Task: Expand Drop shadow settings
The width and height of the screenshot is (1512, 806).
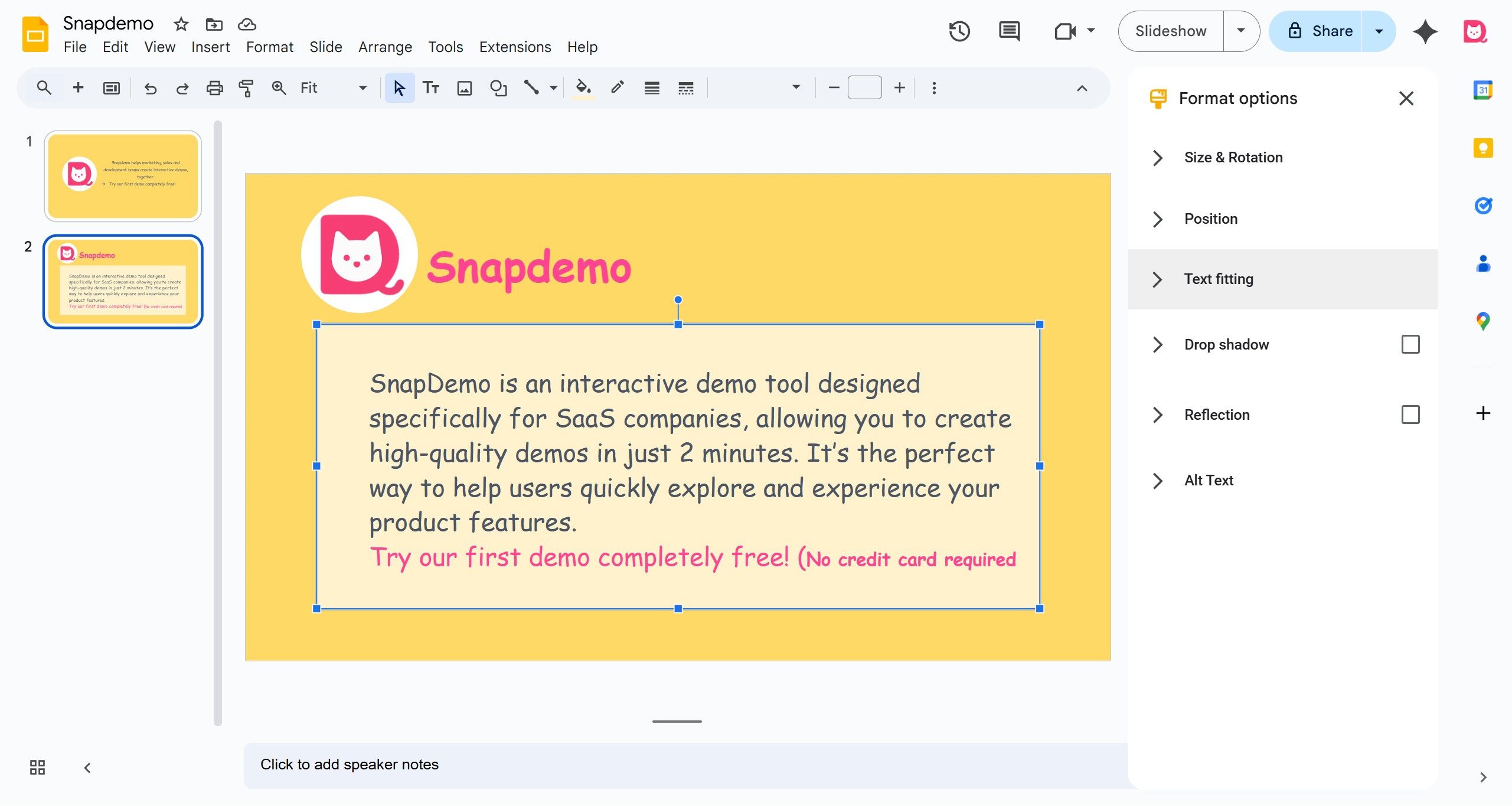Action: click(x=1158, y=344)
